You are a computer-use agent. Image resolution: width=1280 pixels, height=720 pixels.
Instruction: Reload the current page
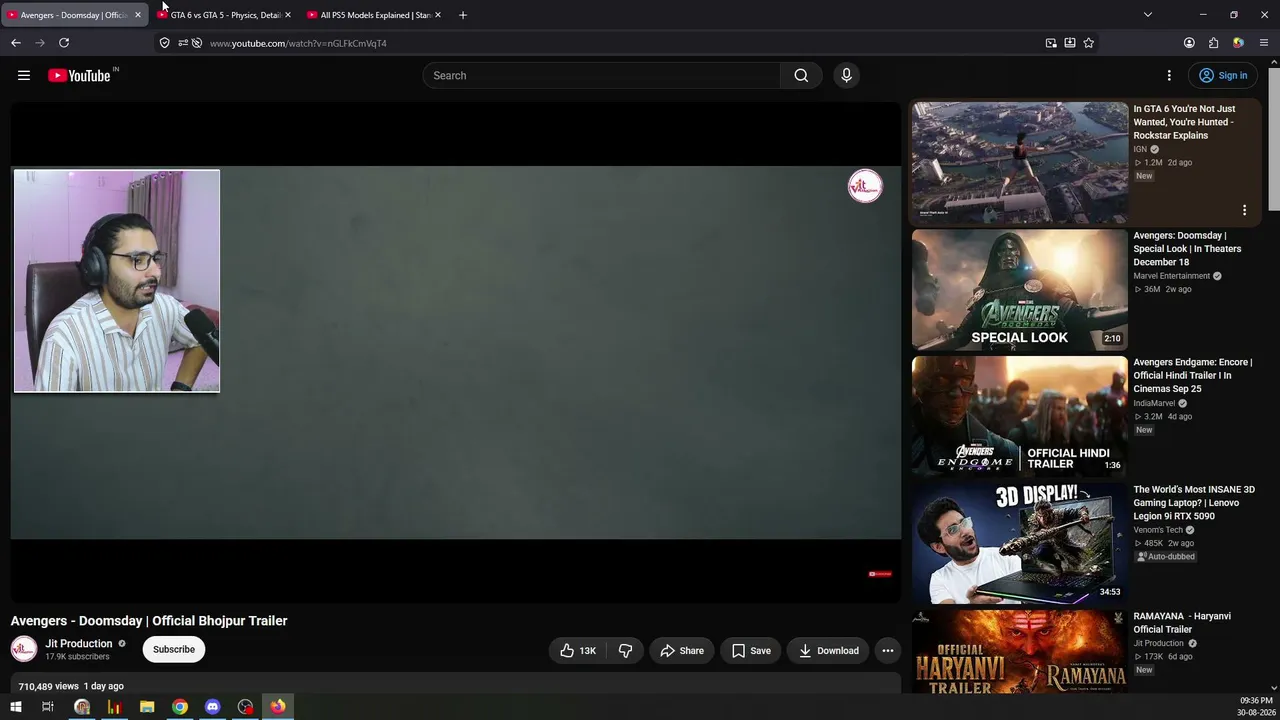click(x=64, y=43)
